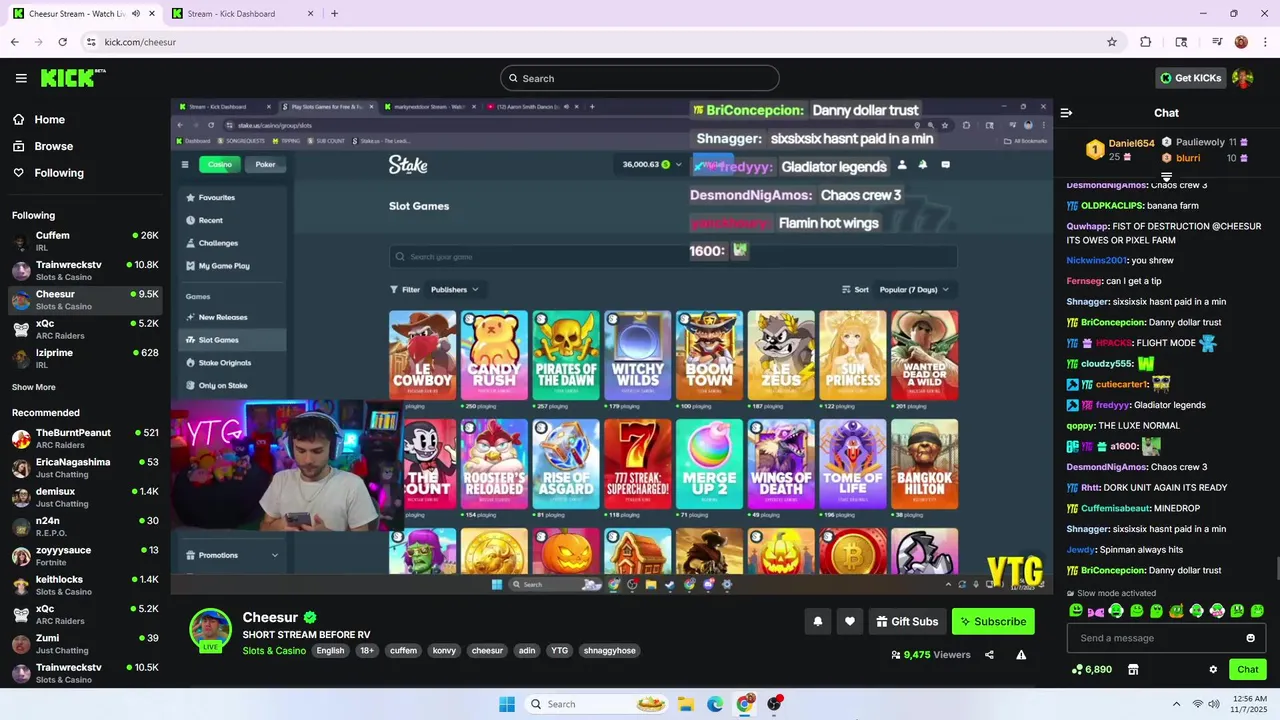The image size is (1280, 720).
Task: Click the 6,890 channel points balance
Action: click(1091, 669)
